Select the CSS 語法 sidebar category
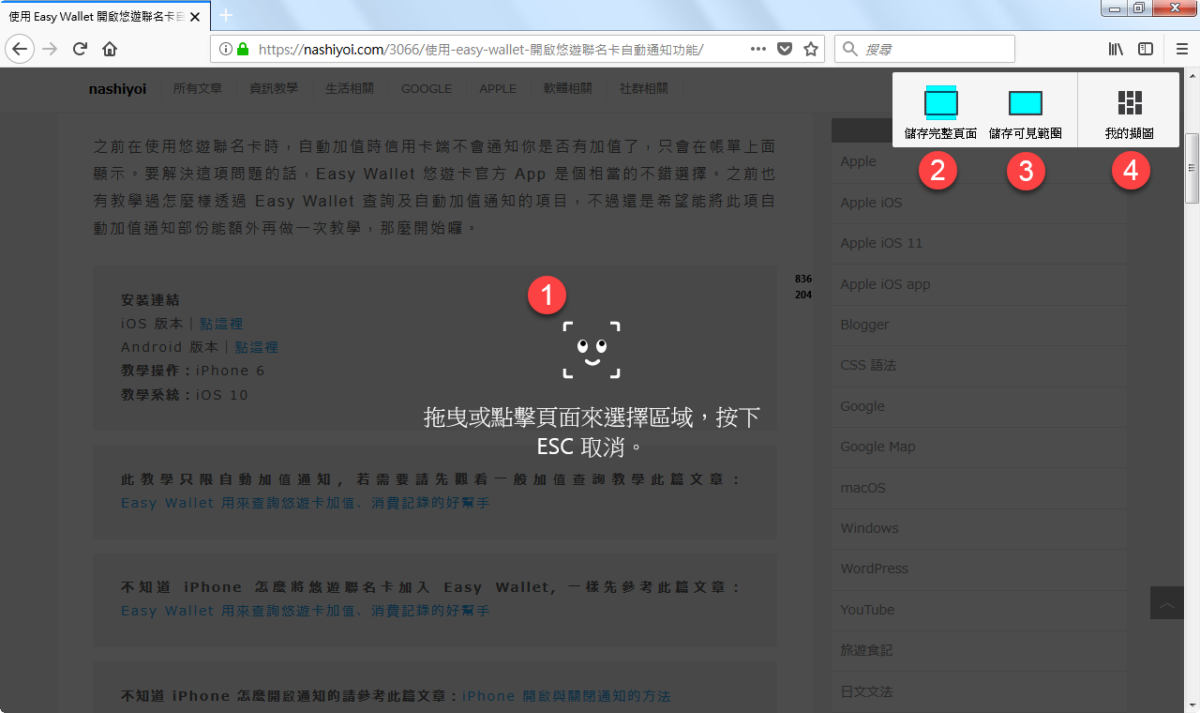 pos(868,365)
